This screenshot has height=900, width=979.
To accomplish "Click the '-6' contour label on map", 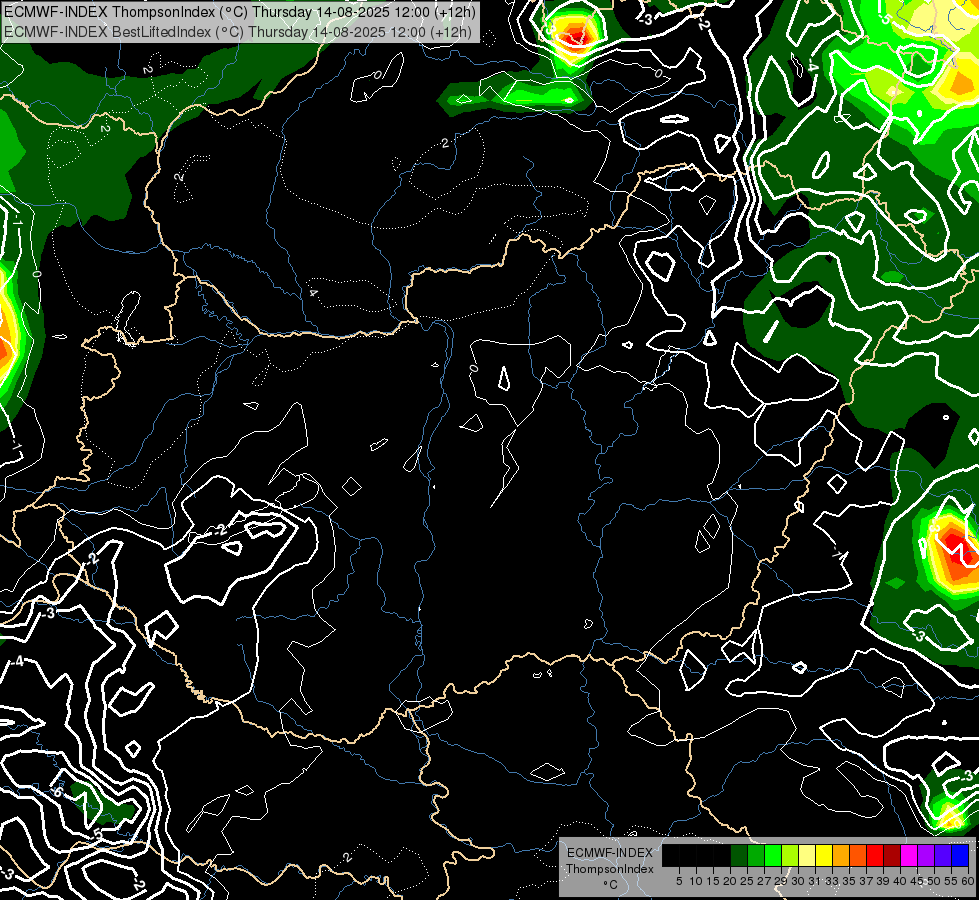I will (57, 792).
